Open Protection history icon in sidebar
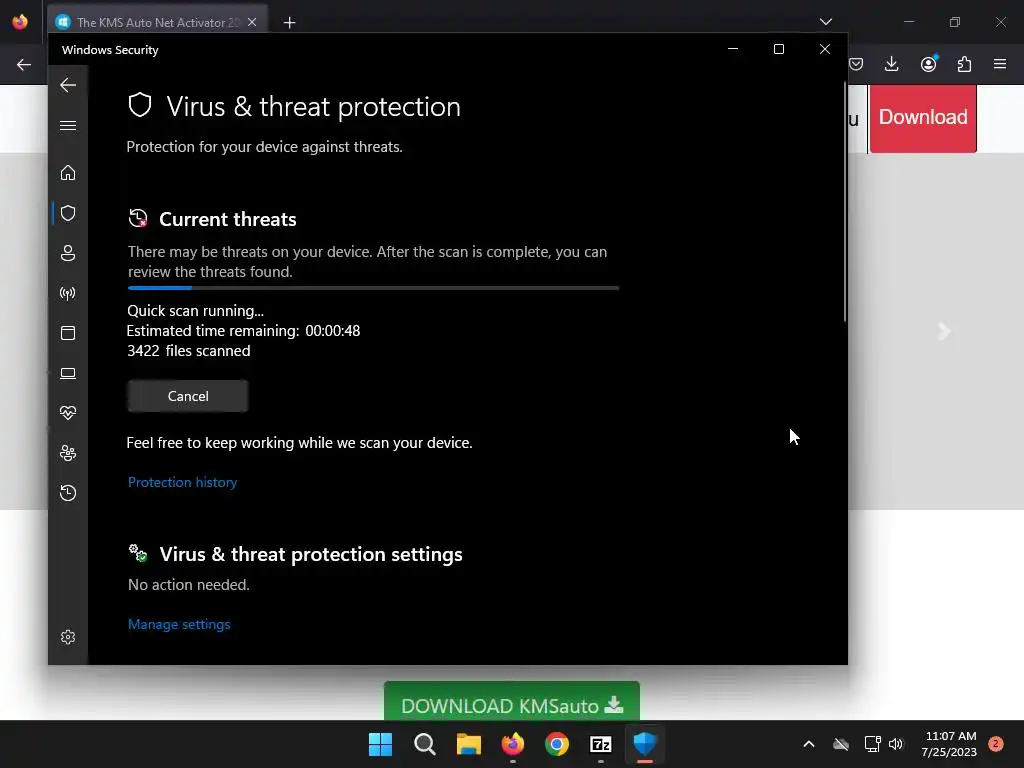The width and height of the screenshot is (1024, 768). pyautogui.click(x=68, y=492)
